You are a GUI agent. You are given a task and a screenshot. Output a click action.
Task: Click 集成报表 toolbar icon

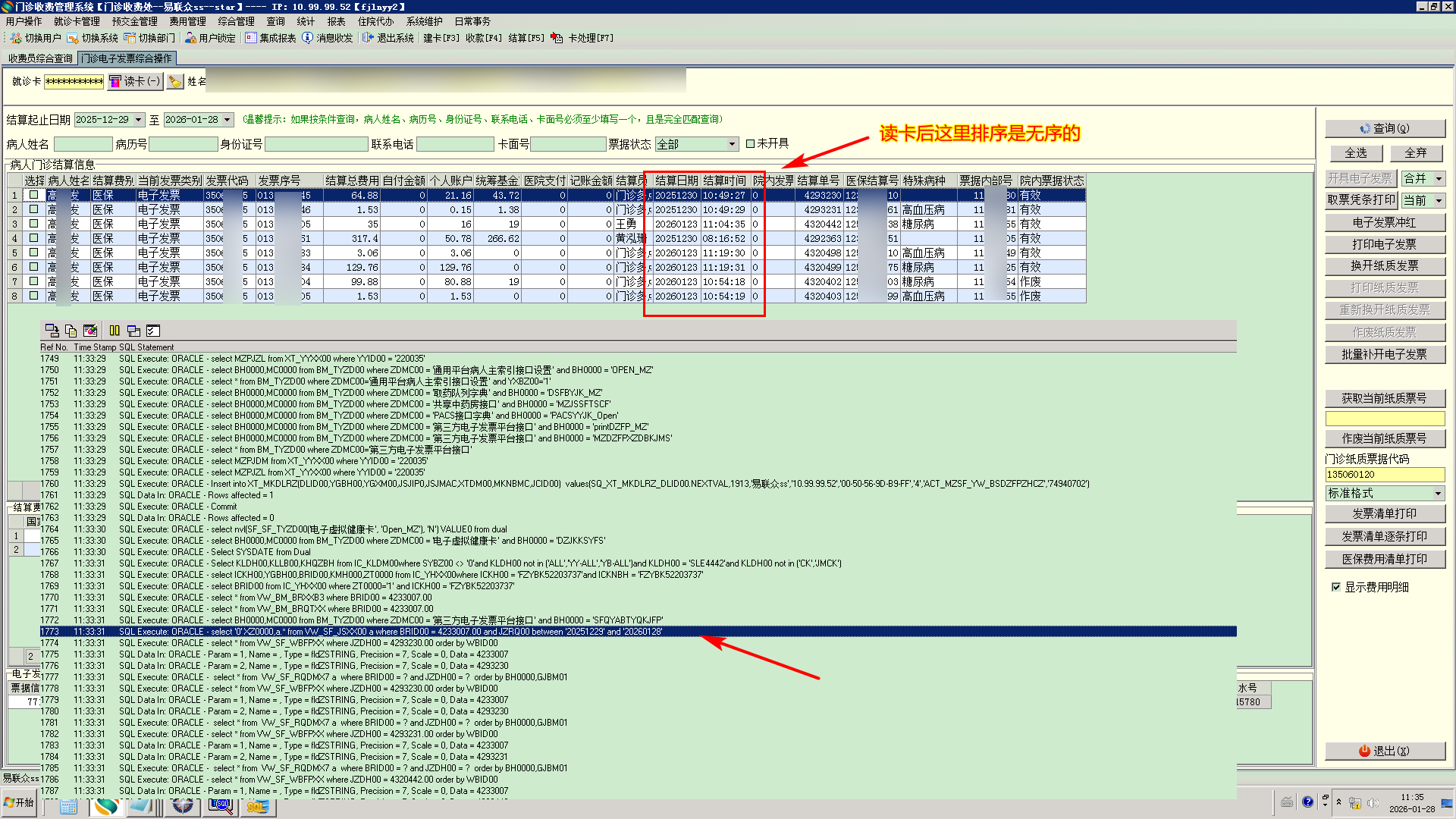pos(251,38)
